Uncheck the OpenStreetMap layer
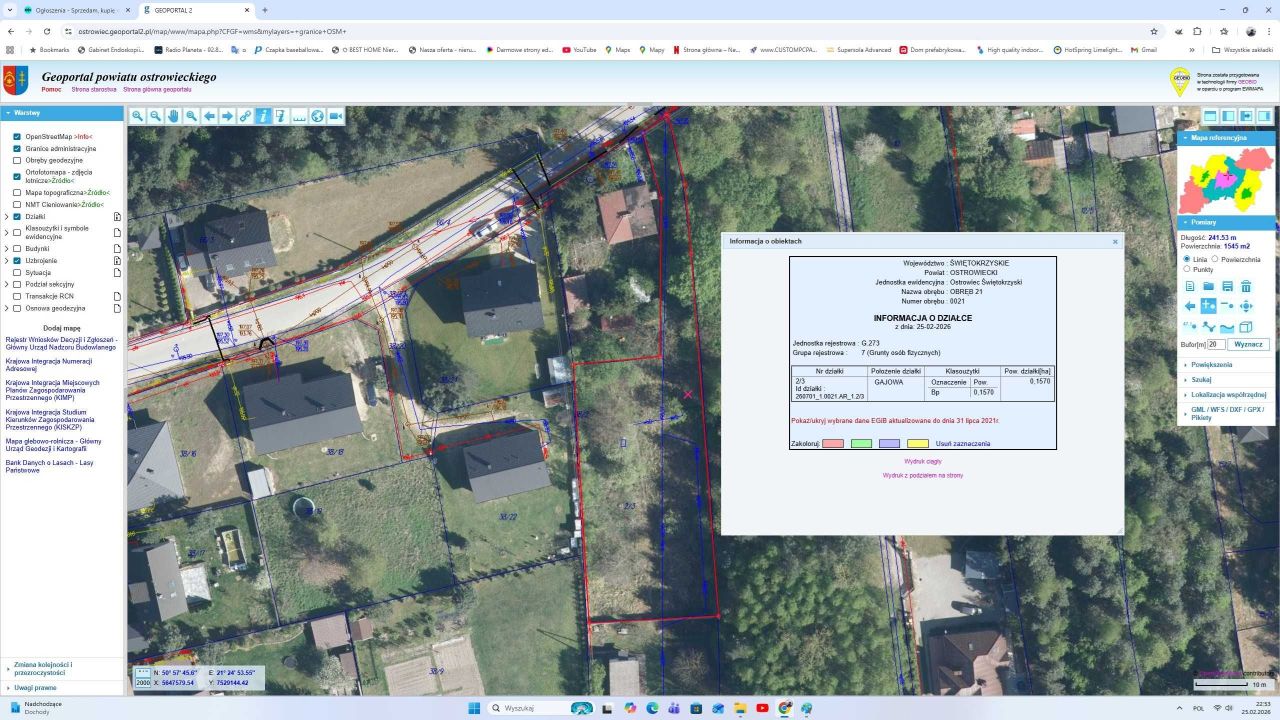This screenshot has width=1280, height=720. click(x=17, y=136)
